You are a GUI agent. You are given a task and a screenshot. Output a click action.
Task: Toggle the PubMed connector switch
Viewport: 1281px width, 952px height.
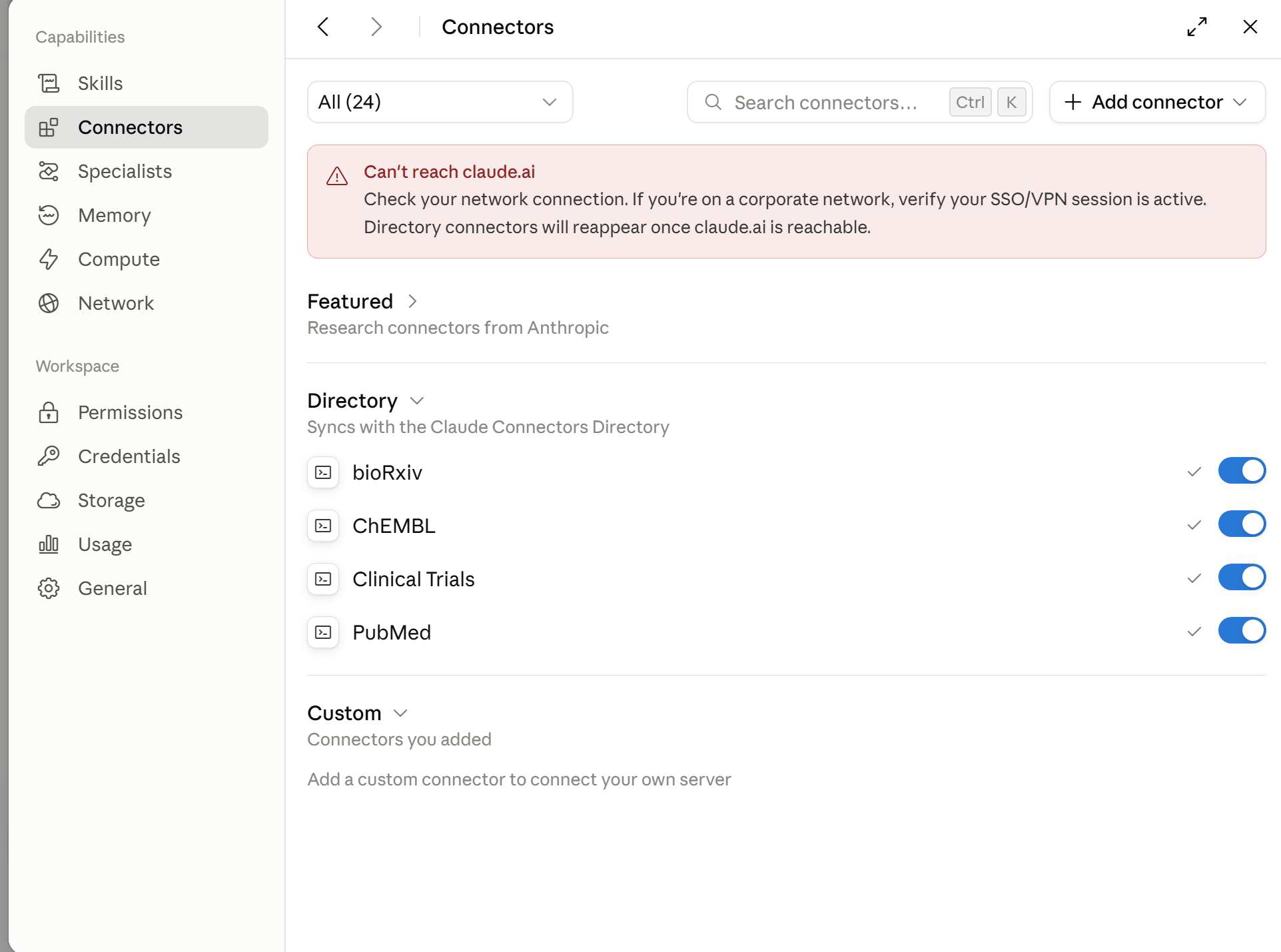tap(1242, 631)
